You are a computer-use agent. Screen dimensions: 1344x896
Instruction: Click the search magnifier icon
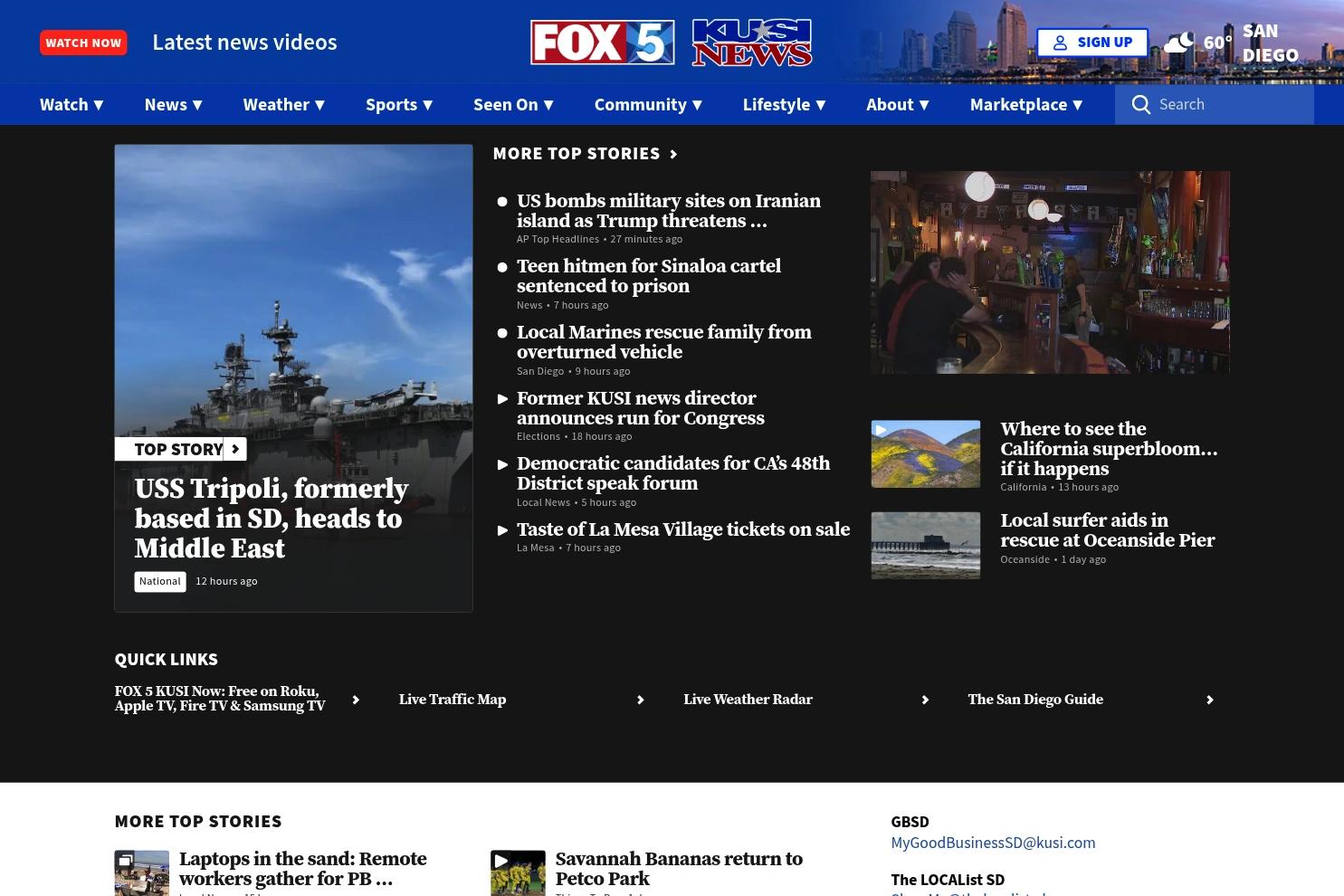point(1141,104)
